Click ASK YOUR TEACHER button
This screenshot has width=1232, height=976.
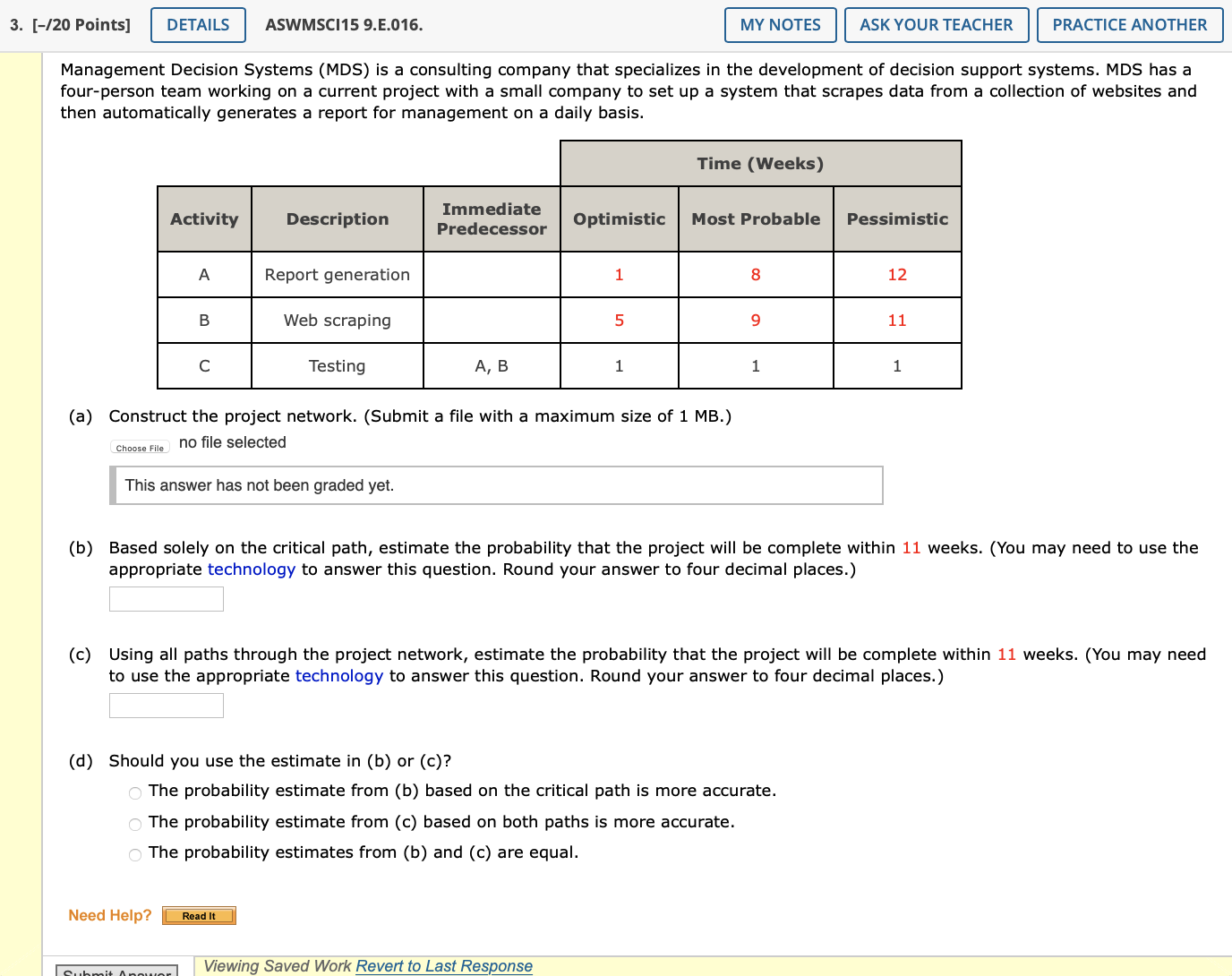[937, 25]
